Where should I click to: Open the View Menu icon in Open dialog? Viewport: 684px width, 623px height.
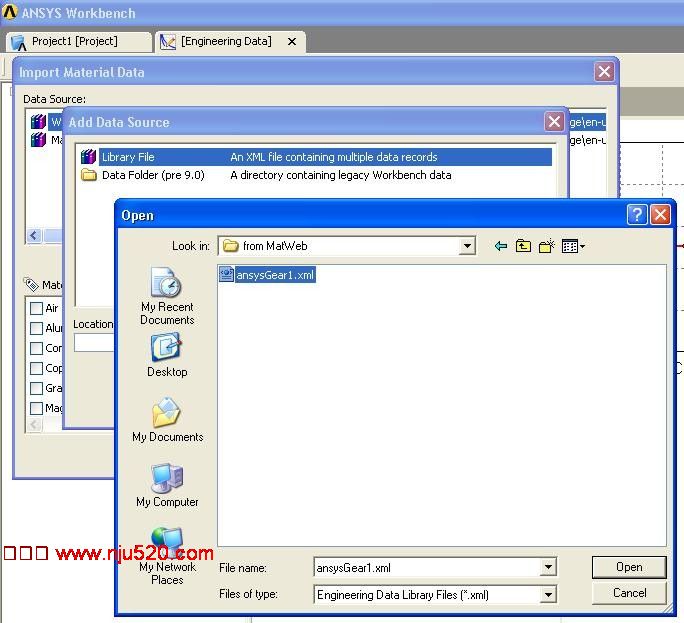573,246
